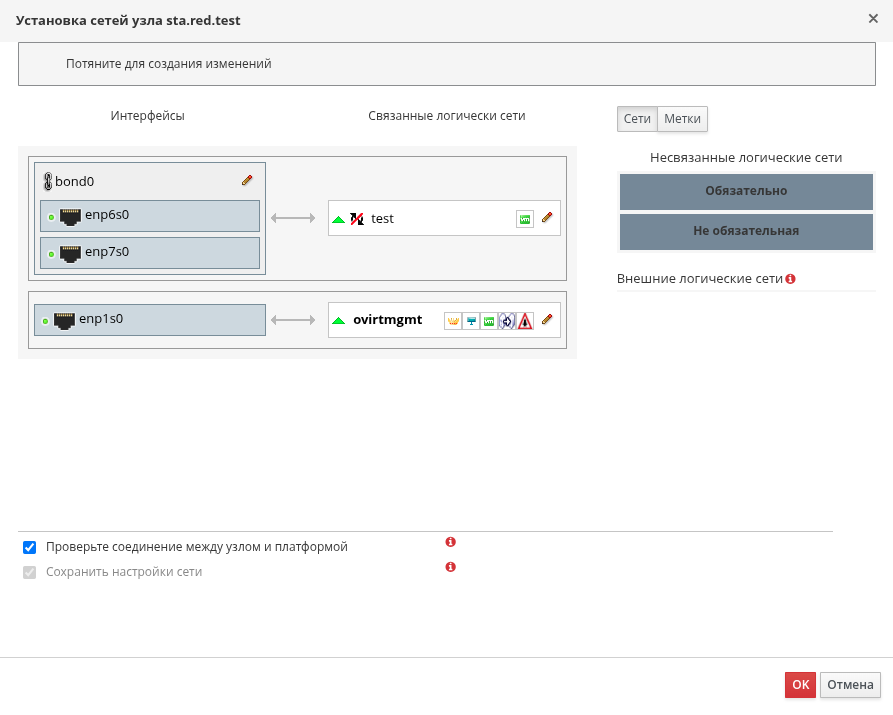Click the bond0 chain link icon
The height and width of the screenshot is (715, 893).
coord(48,182)
